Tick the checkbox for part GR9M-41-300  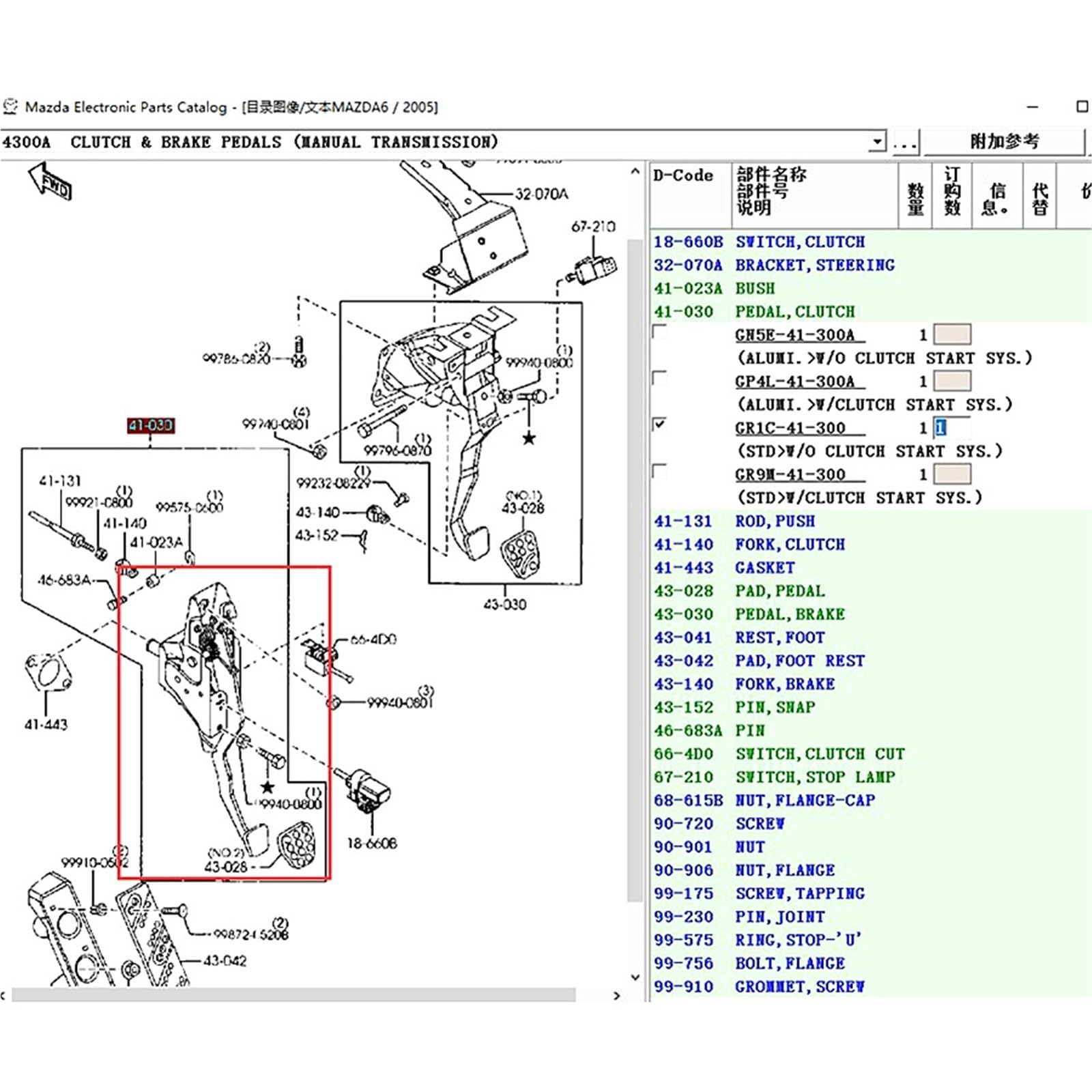click(x=660, y=471)
